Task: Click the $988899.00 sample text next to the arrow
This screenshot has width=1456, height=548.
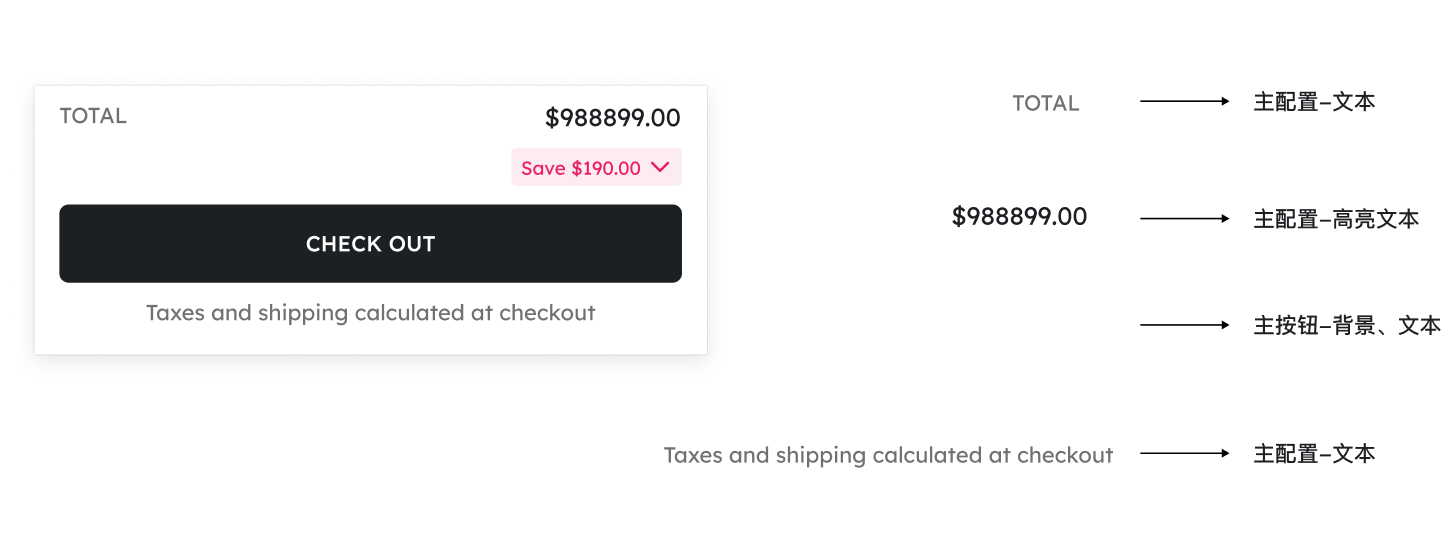Action: click(x=1019, y=217)
